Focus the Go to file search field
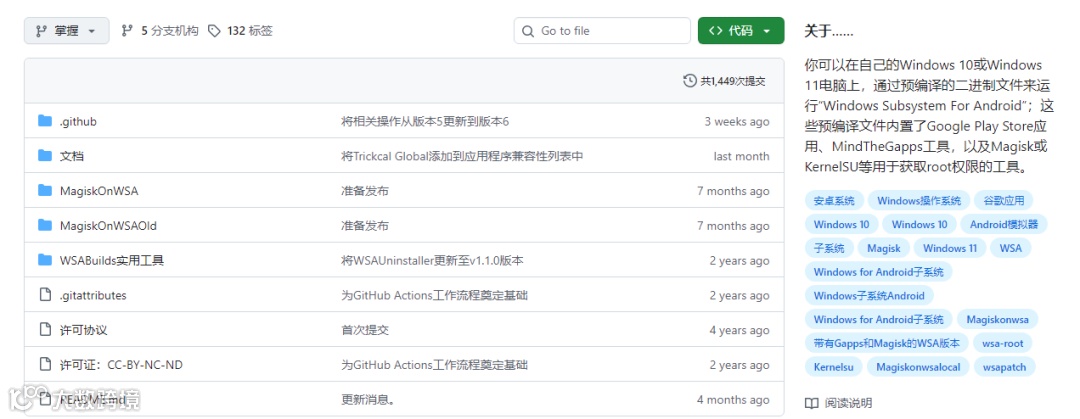Viewport: 1080px width, 419px height. [x=602, y=31]
